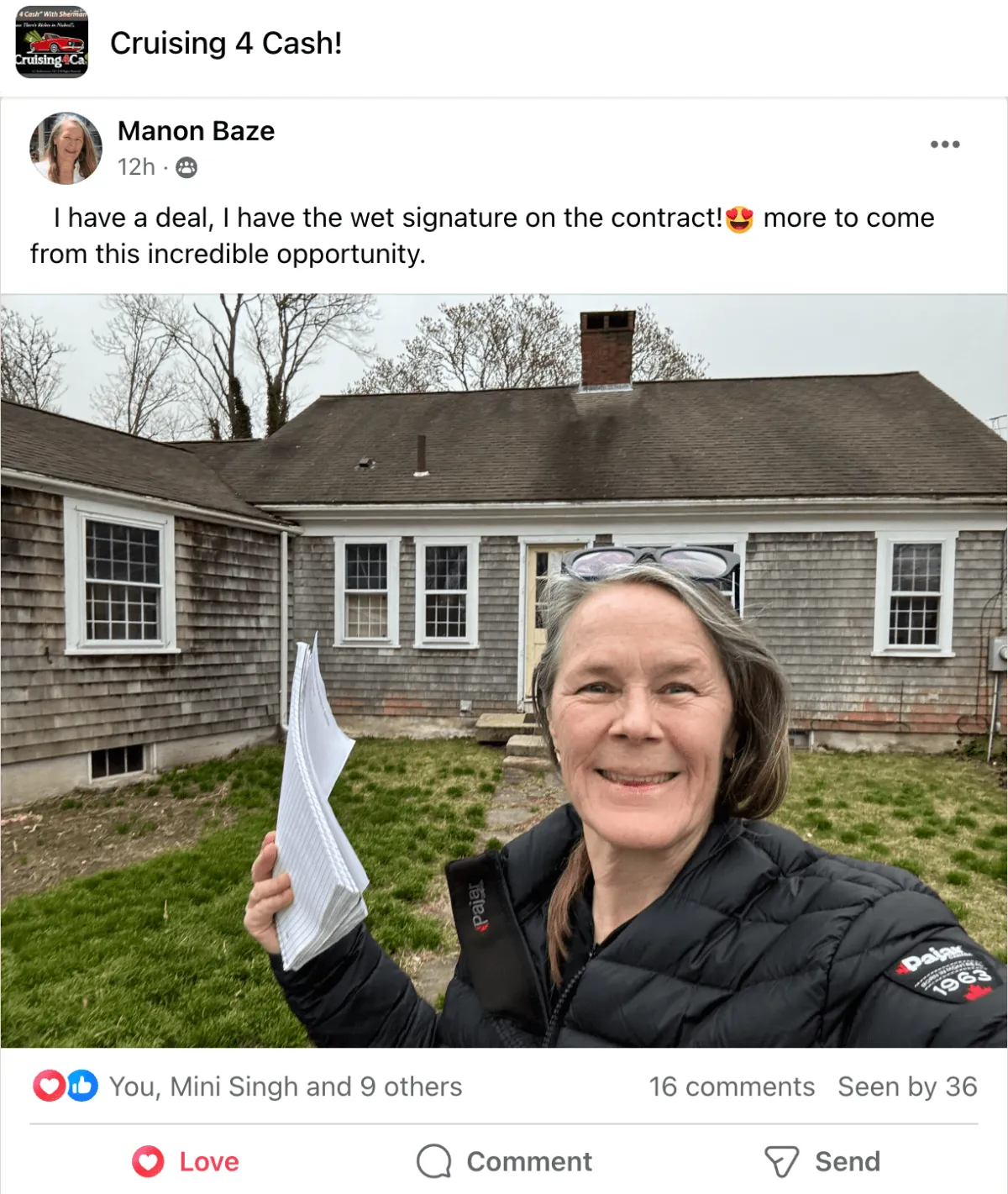
Task: Click the speech bubble comment icon
Action: pyautogui.click(x=434, y=1161)
